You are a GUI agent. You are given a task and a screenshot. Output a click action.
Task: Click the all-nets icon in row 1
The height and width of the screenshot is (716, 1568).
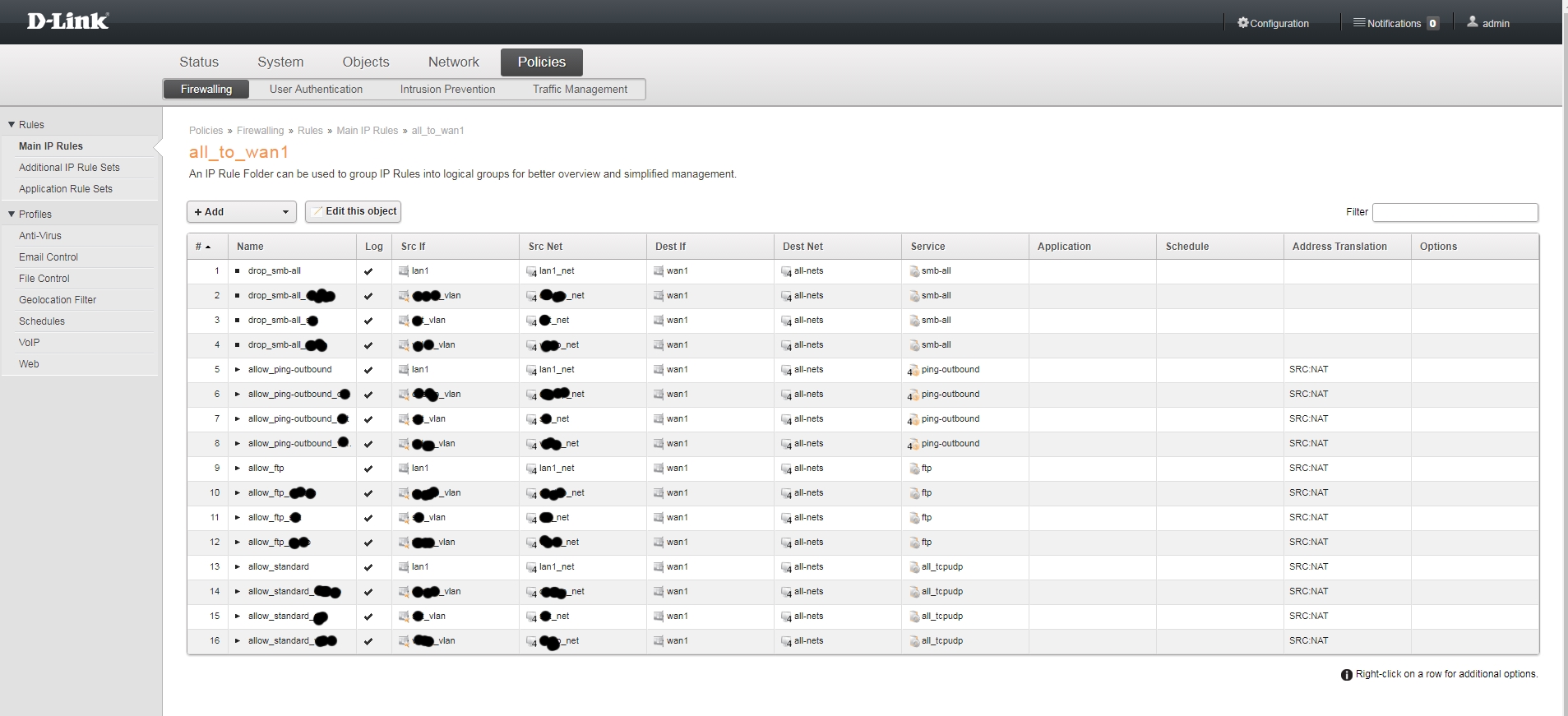(x=787, y=271)
